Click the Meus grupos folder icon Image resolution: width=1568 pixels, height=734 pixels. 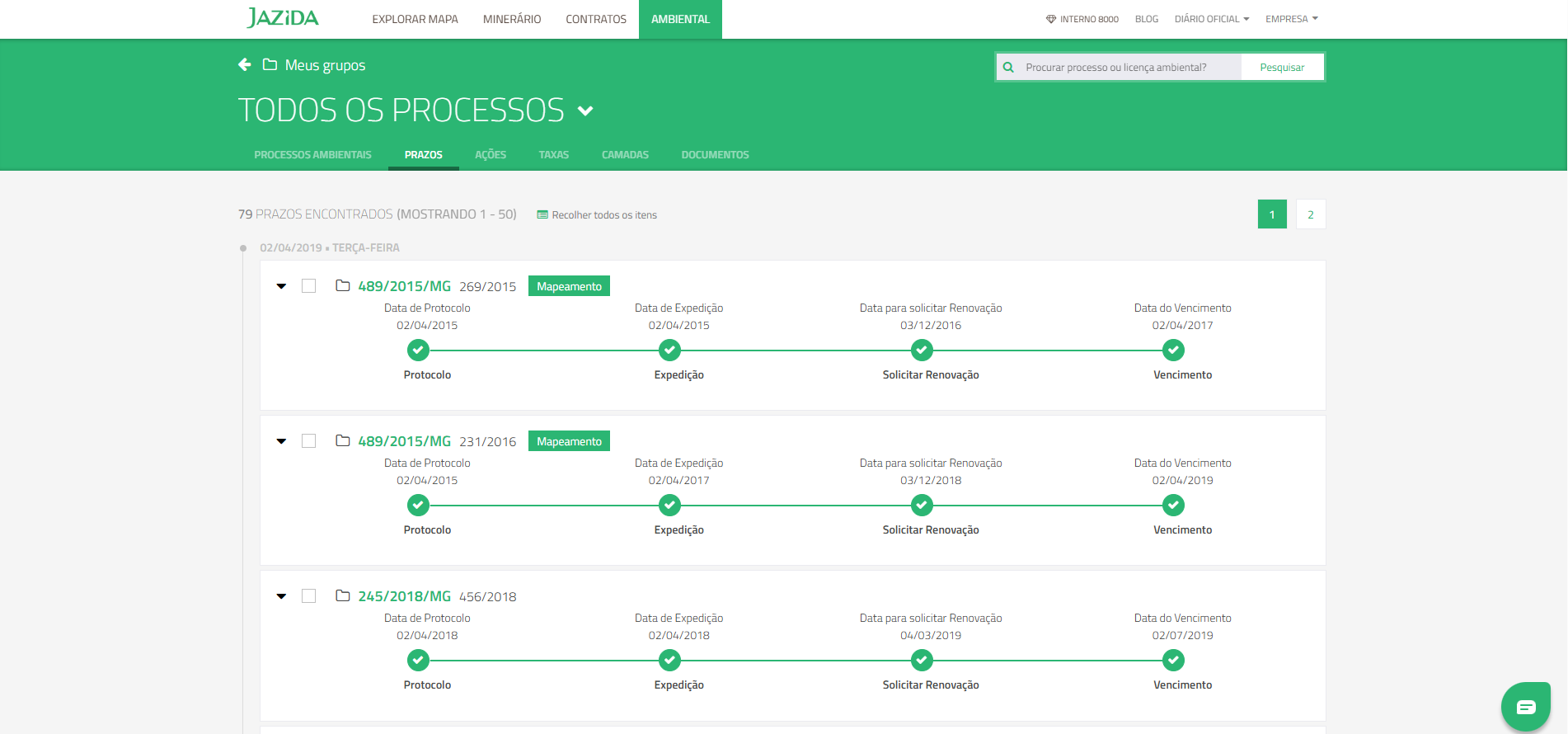(x=270, y=64)
